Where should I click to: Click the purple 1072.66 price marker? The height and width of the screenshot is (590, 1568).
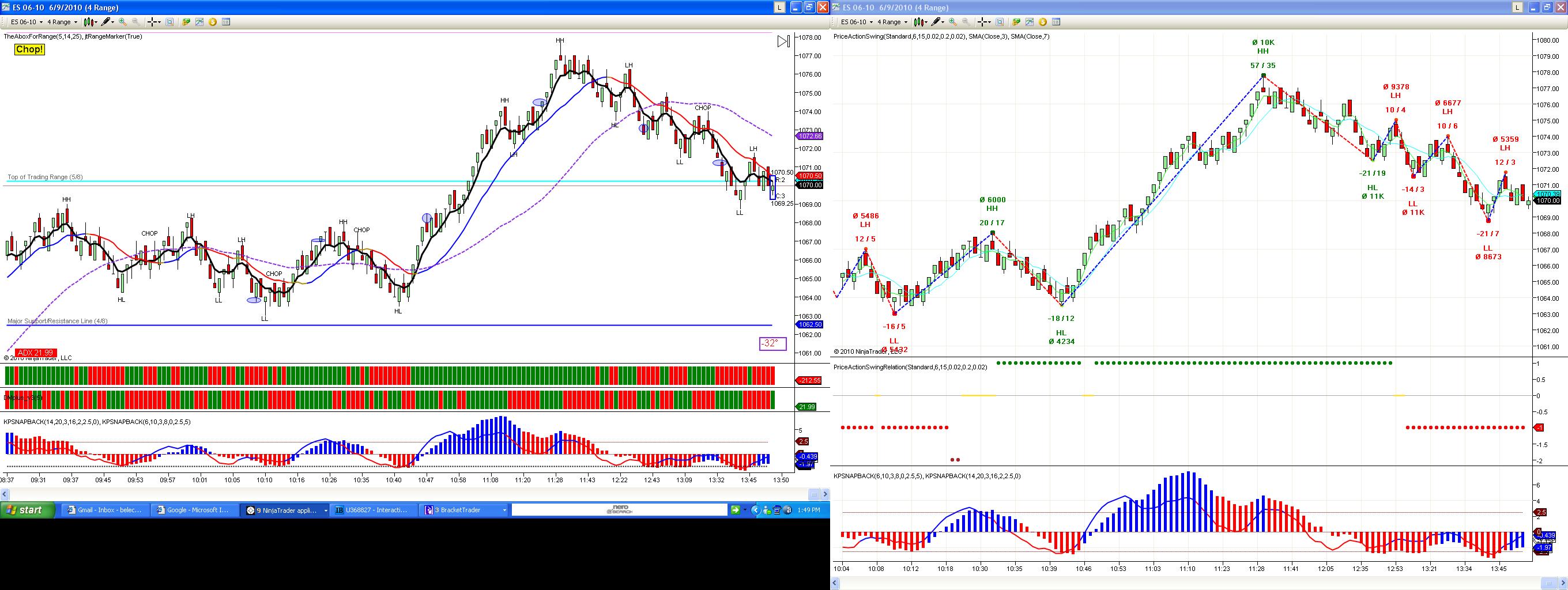(x=809, y=136)
